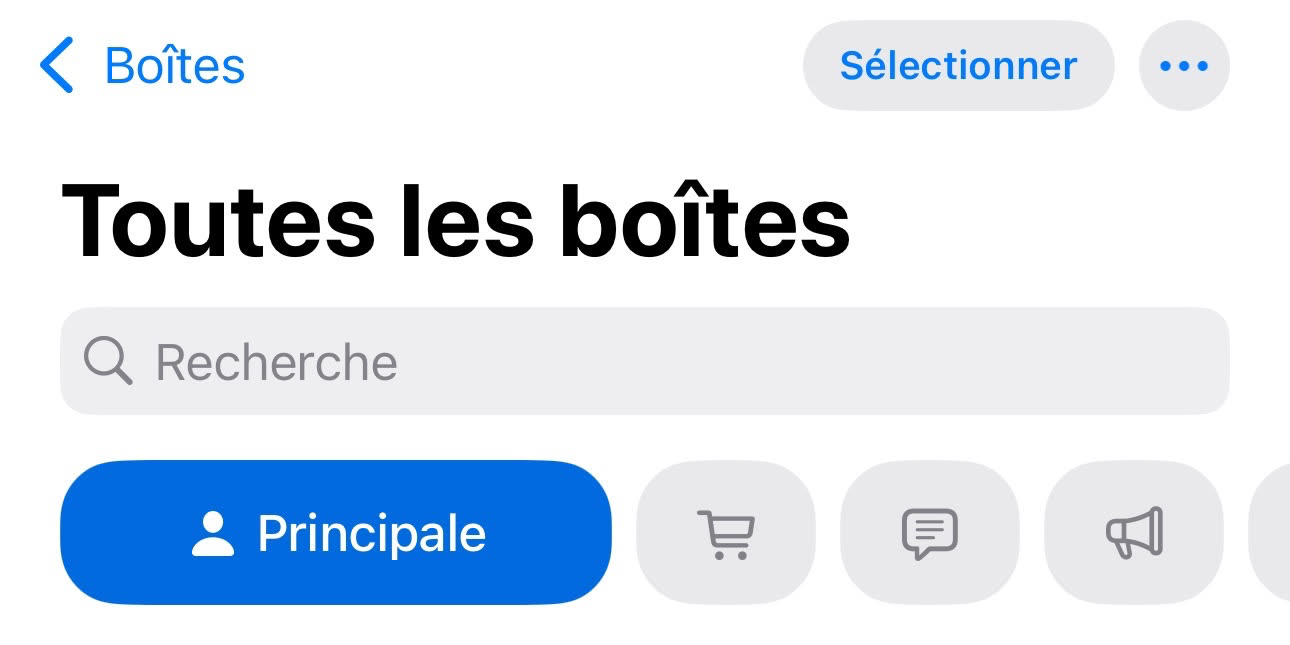Enable the grey megaphone filter pill
The width and height of the screenshot is (1290, 645).
(x=1134, y=532)
